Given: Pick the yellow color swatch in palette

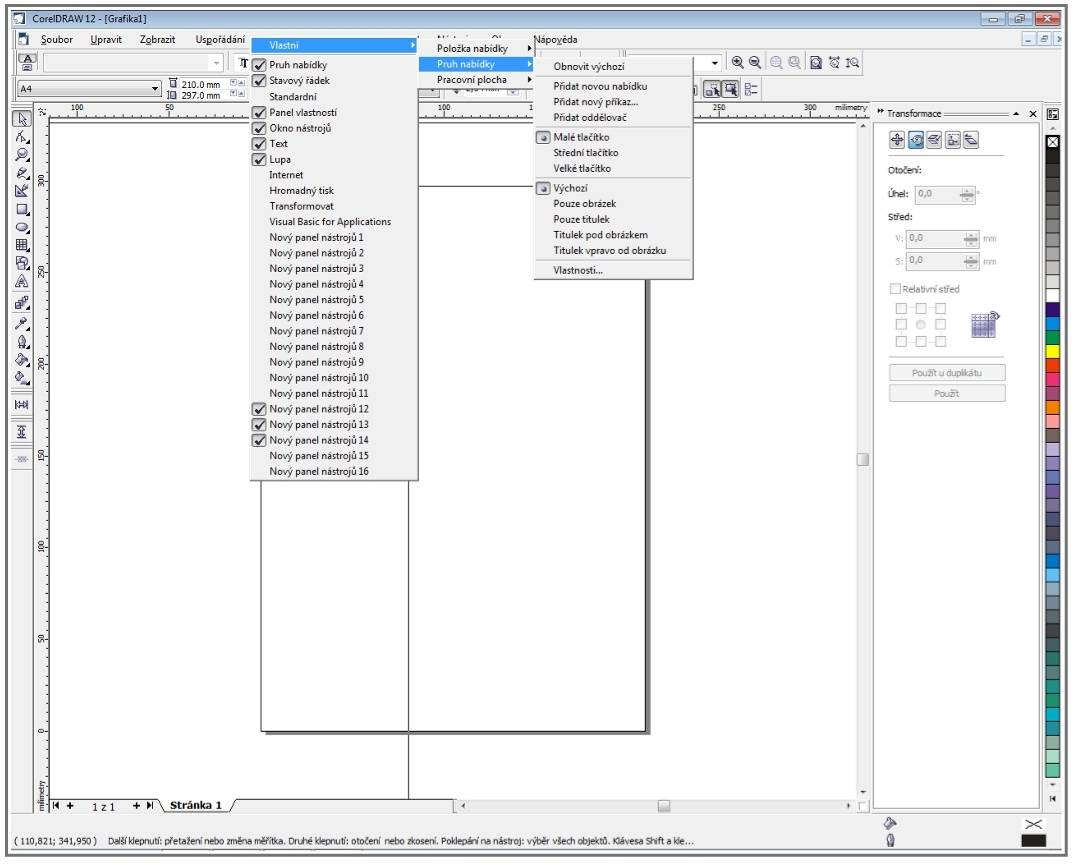Looking at the screenshot, I should coord(1052,351).
